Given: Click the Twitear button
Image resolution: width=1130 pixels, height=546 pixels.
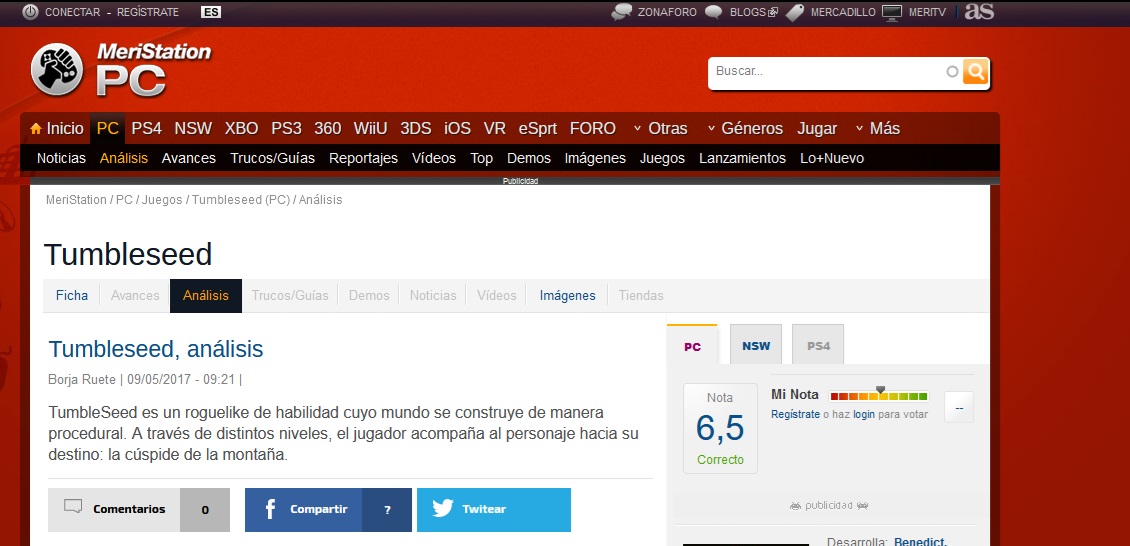Looking at the screenshot, I should point(494,509).
